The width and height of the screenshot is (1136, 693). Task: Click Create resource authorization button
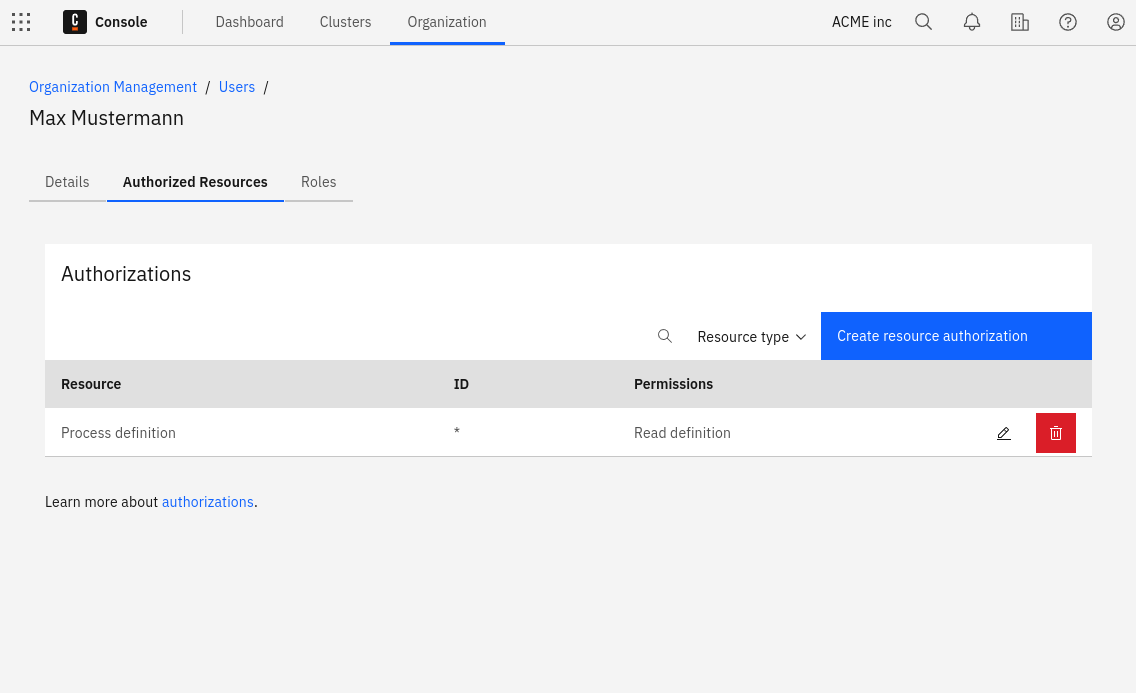955,336
